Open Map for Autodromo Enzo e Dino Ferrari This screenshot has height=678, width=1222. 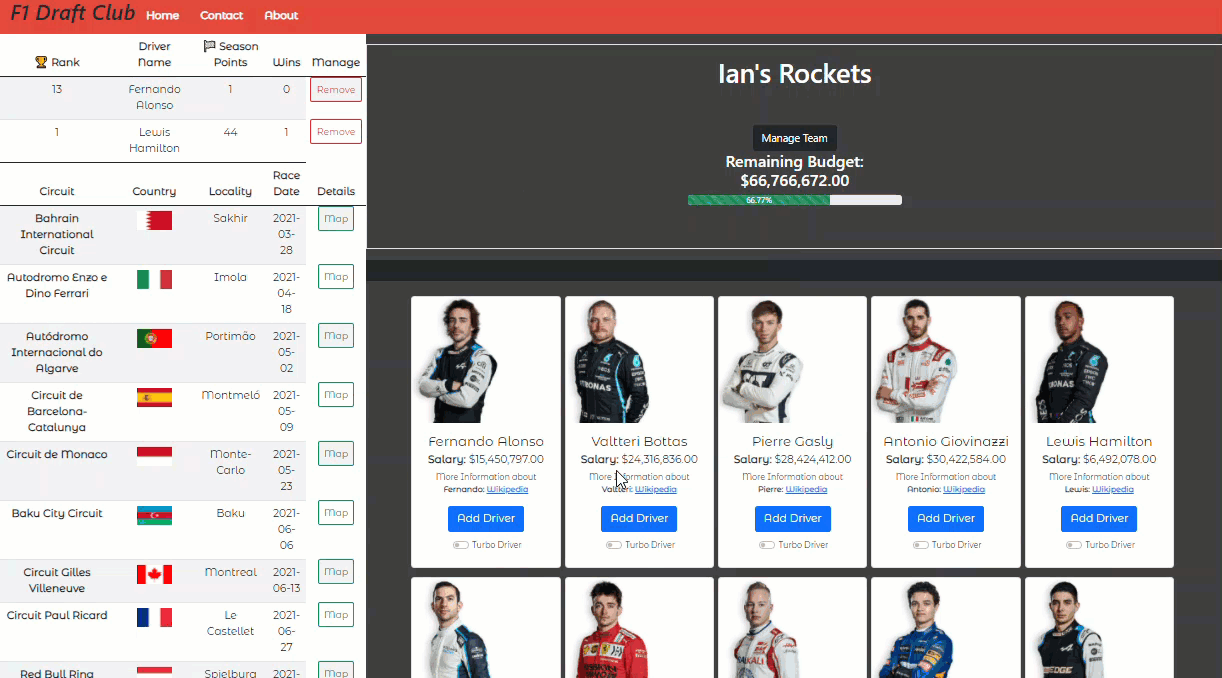click(336, 277)
